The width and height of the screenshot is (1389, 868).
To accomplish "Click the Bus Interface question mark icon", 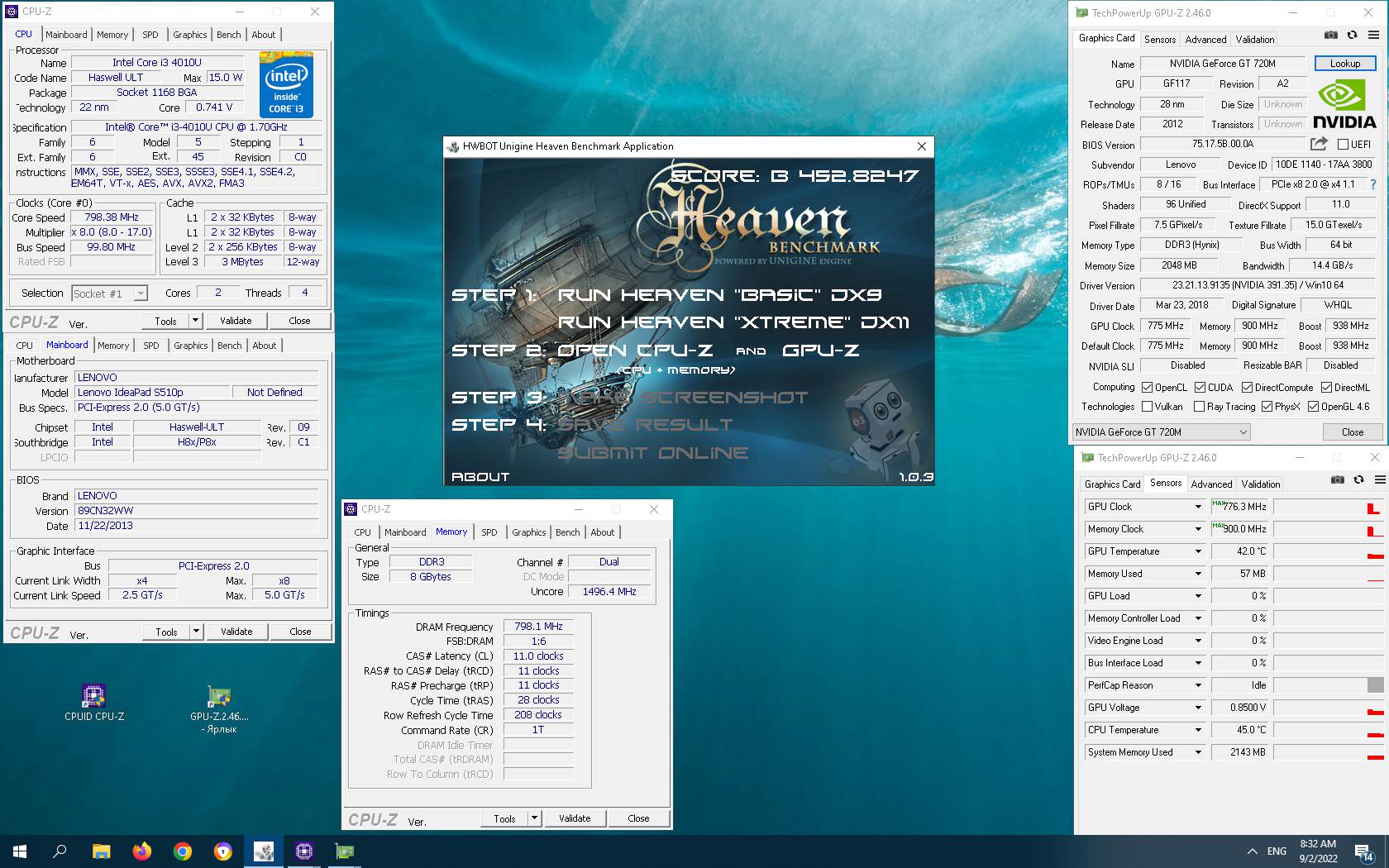I will [1373, 184].
